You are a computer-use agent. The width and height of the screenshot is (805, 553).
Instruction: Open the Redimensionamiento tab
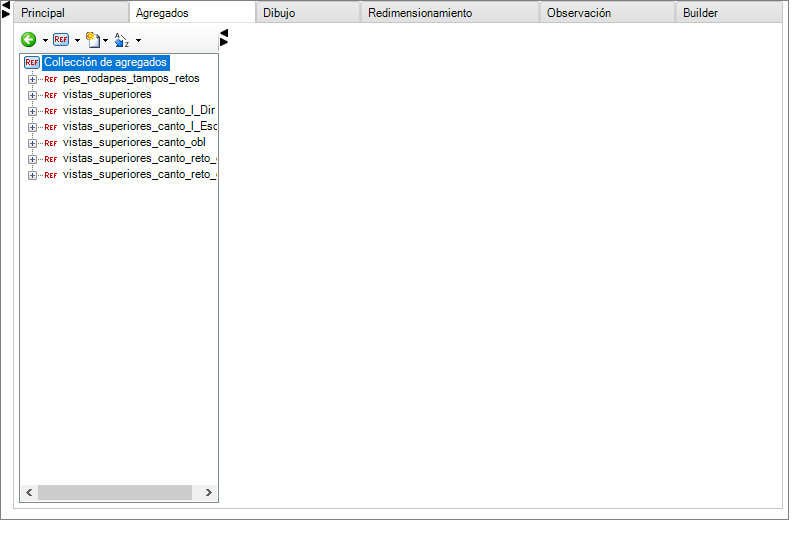tap(450, 13)
